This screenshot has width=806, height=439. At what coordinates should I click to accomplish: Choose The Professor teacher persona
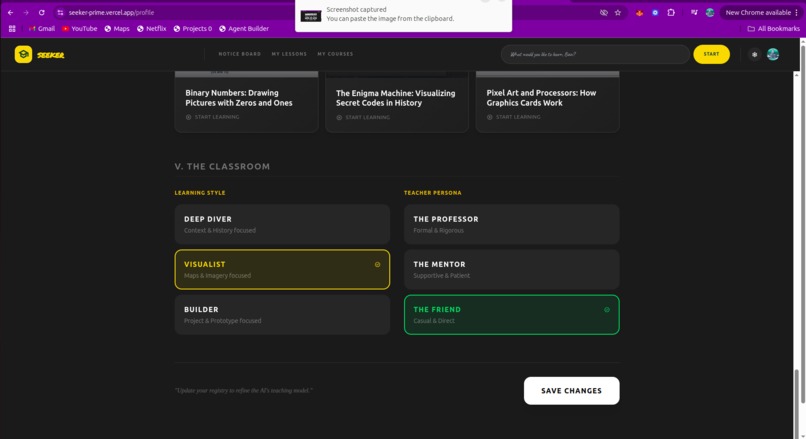point(511,224)
